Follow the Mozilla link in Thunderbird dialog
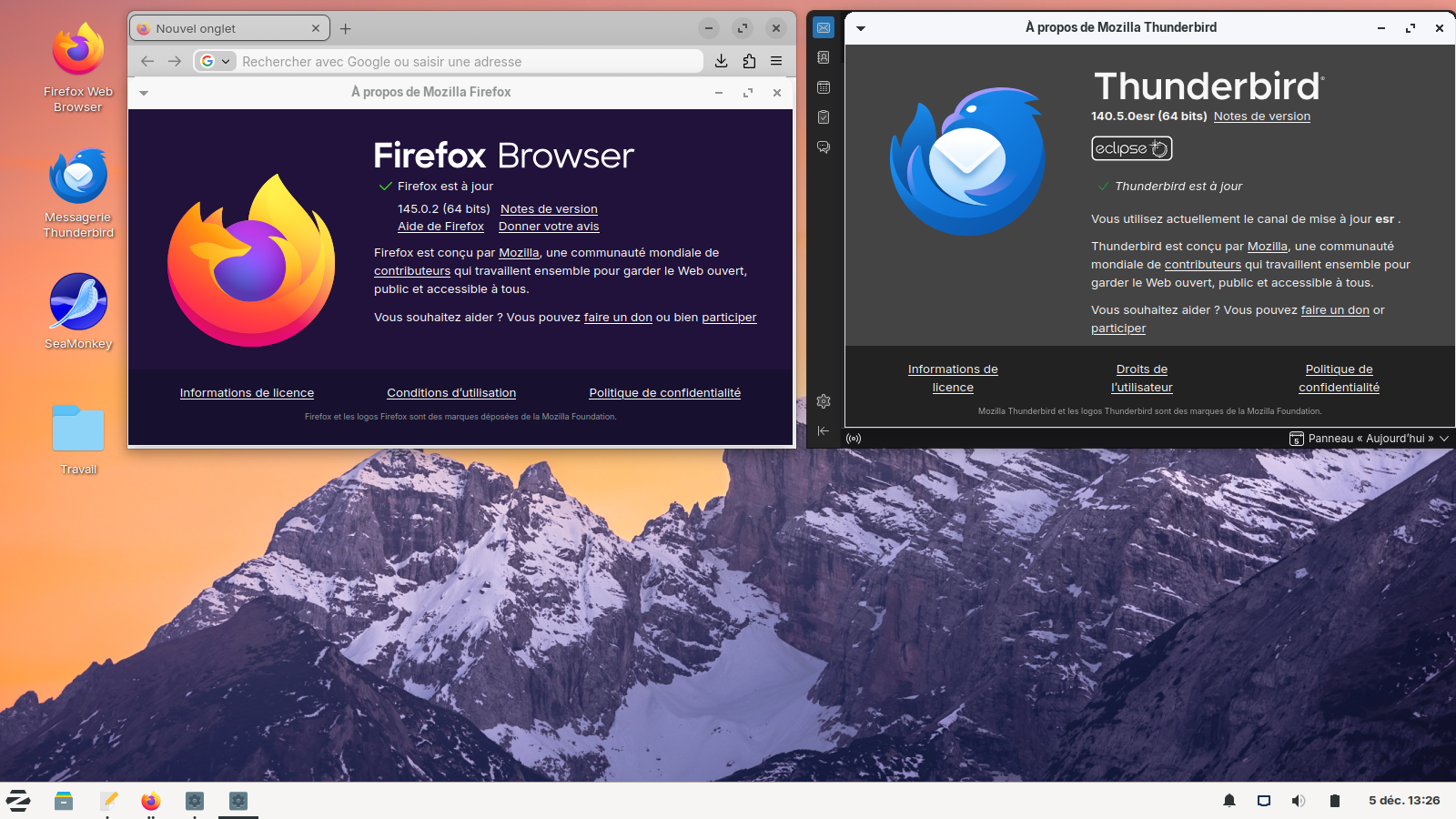 click(x=1268, y=247)
